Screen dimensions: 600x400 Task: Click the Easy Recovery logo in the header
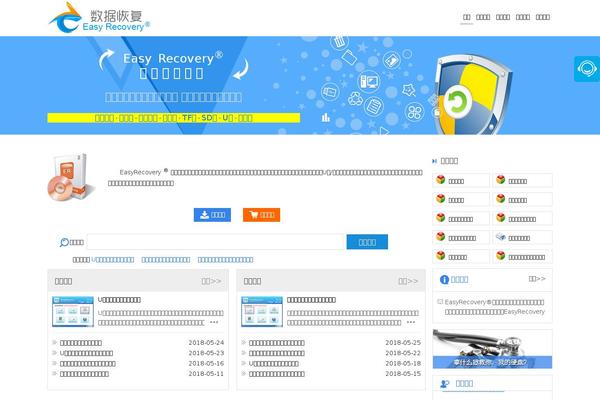[x=99, y=18]
